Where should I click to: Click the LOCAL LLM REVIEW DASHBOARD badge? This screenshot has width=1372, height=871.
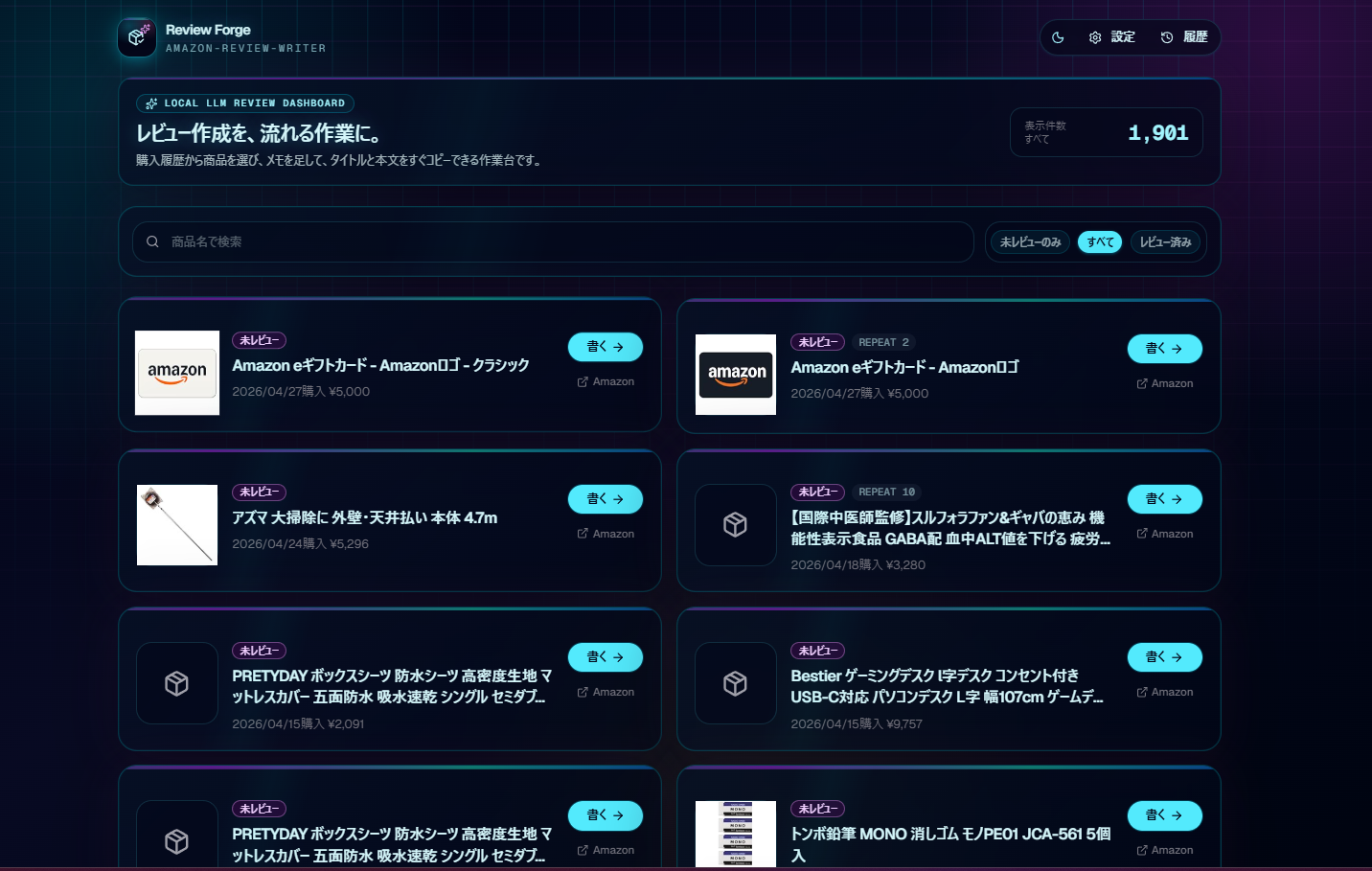tap(245, 103)
